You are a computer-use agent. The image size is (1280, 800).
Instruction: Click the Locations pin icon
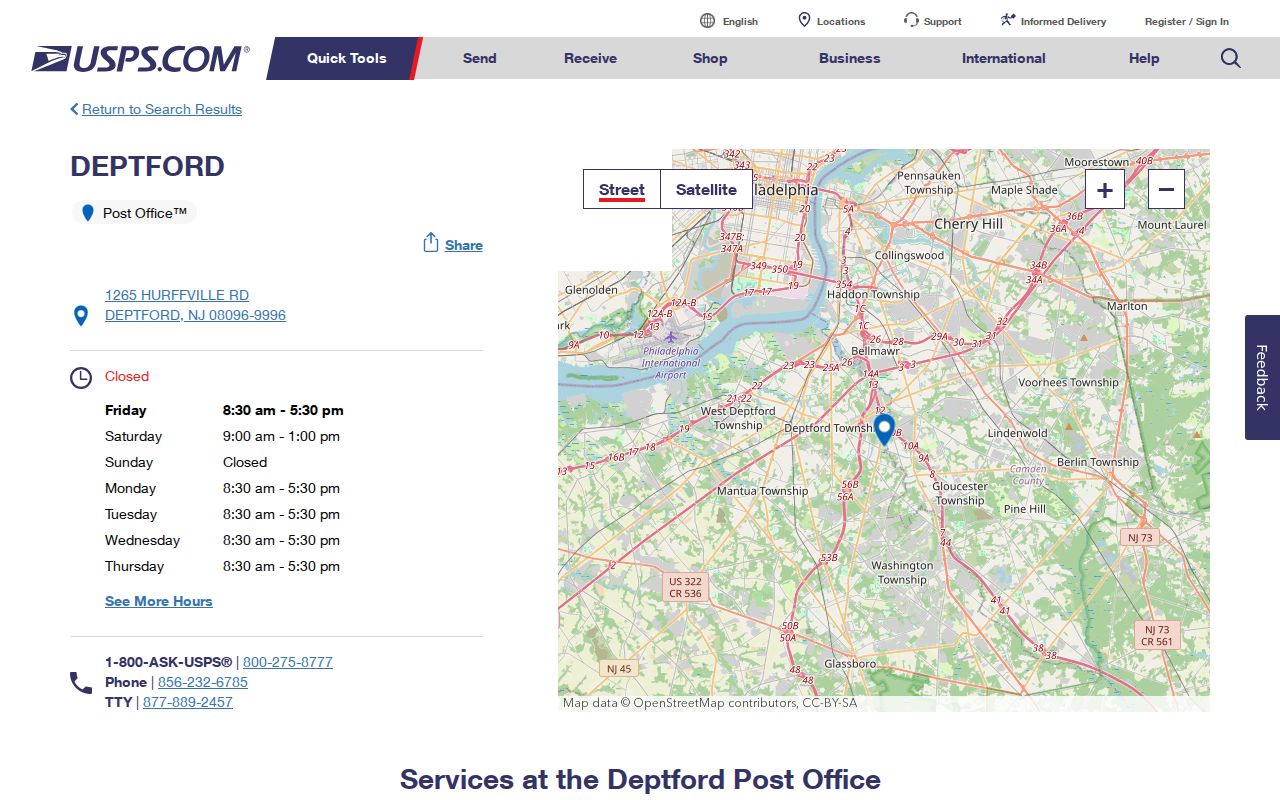click(x=804, y=20)
